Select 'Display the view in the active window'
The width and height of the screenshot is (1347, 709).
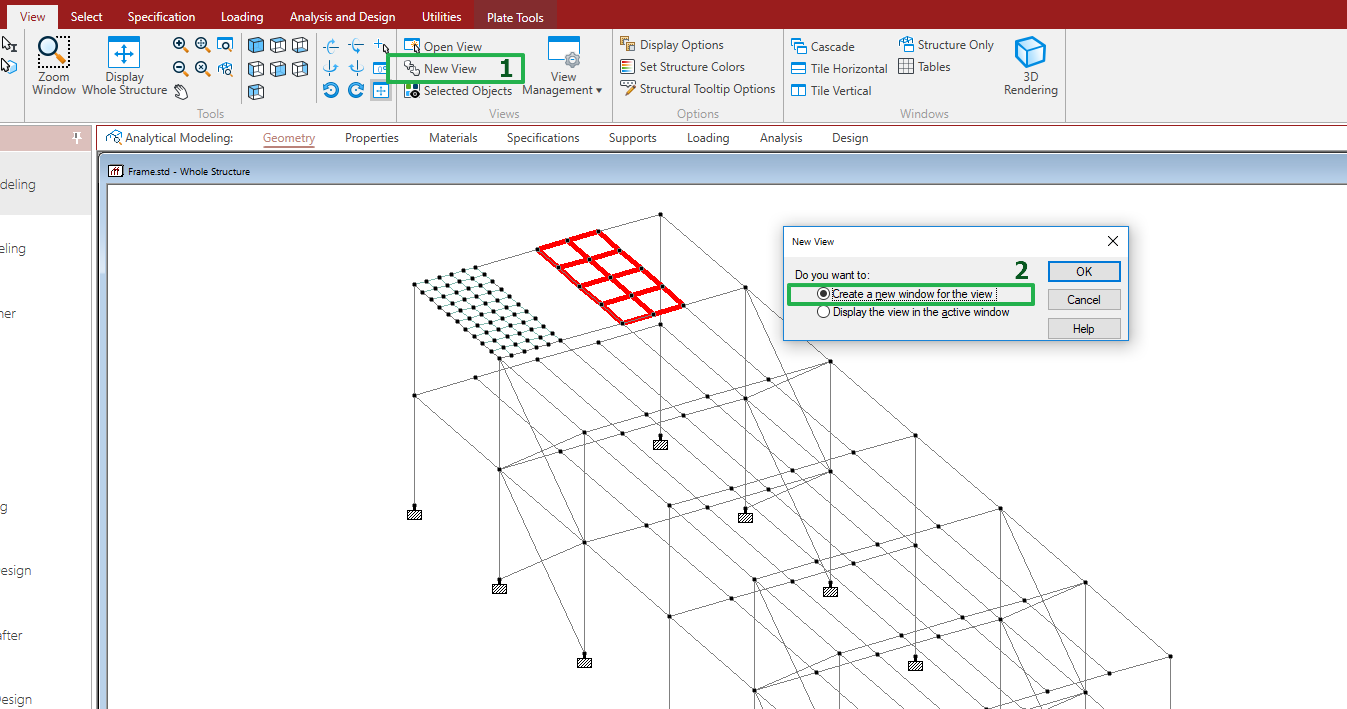824,312
